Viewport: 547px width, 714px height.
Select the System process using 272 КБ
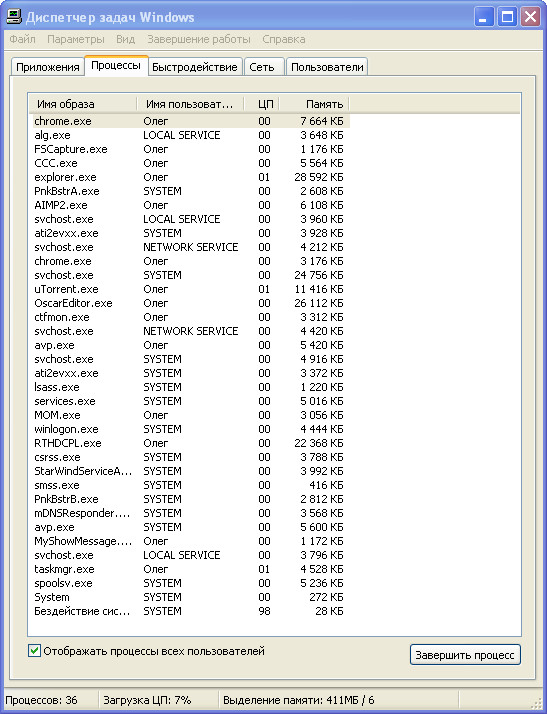tap(189, 597)
